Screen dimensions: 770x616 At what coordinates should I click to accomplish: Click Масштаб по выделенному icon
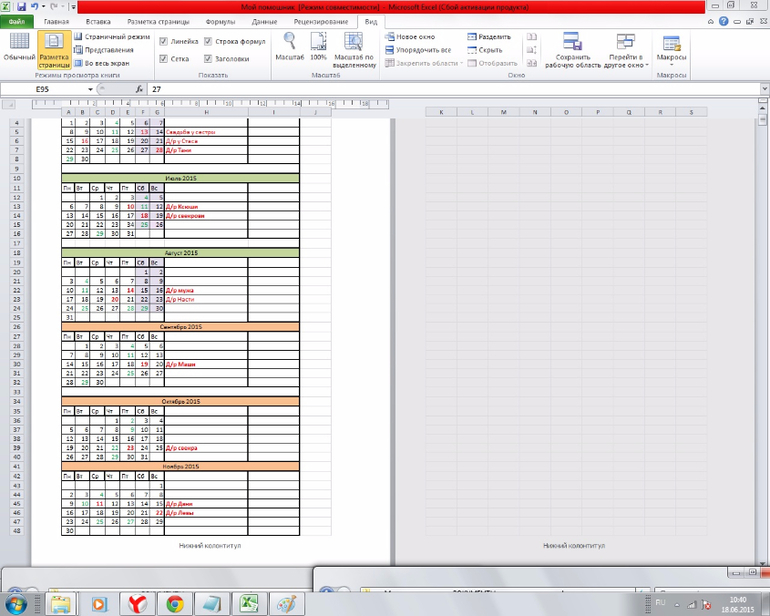pos(354,47)
